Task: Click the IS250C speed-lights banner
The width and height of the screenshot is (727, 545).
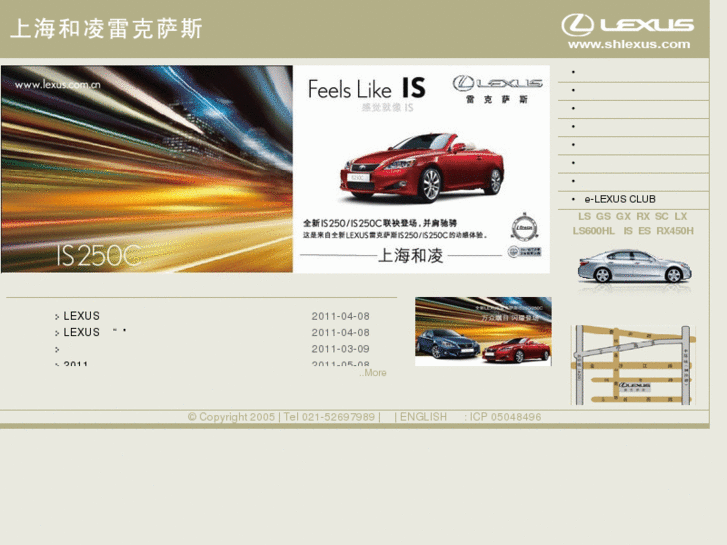Action: (147, 169)
